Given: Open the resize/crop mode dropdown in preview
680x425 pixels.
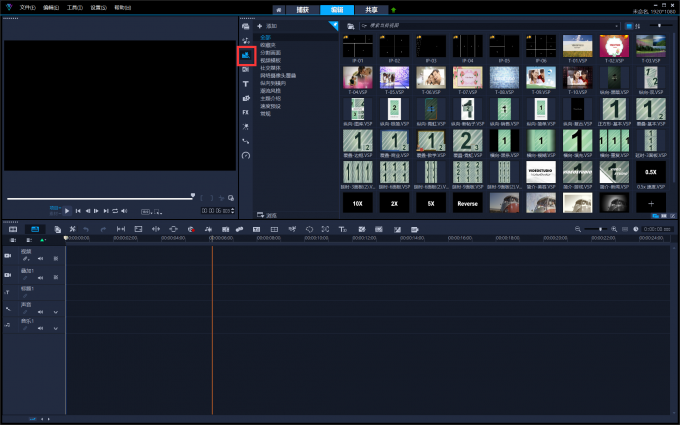Looking at the screenshot, I should [157, 212].
